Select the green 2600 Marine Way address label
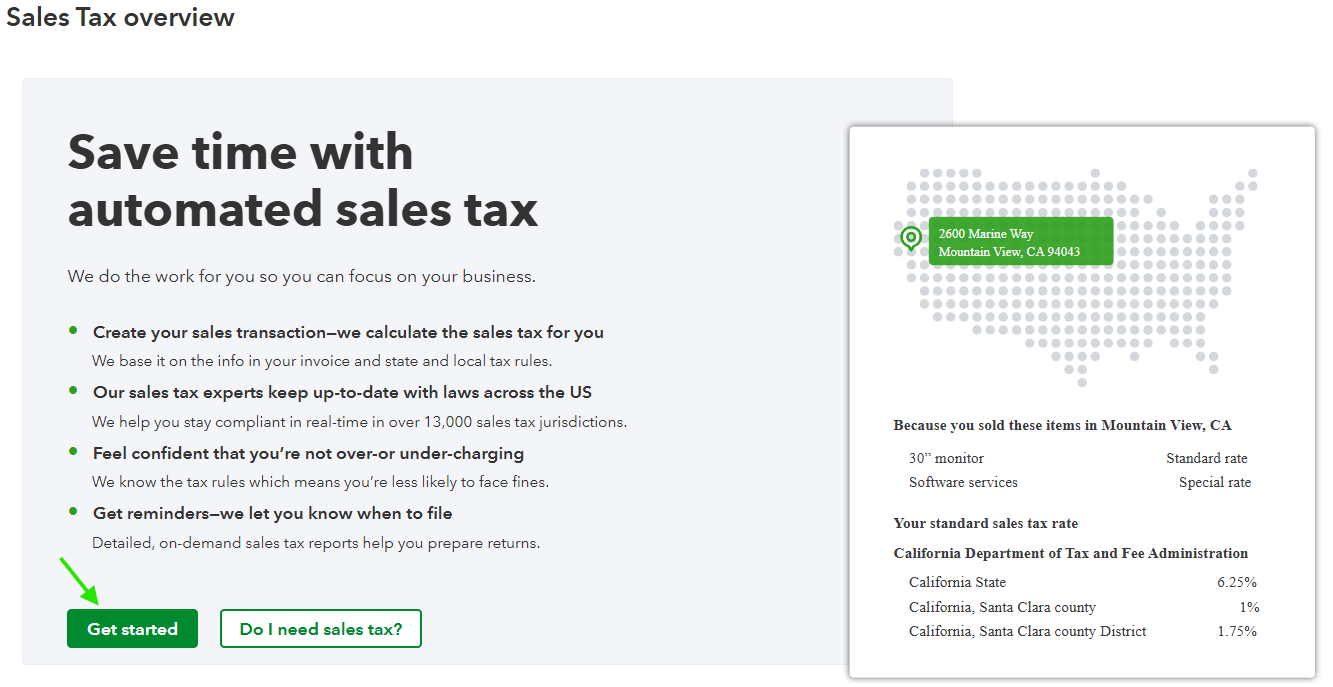Screen dimensions: 1333x687 point(1020,242)
